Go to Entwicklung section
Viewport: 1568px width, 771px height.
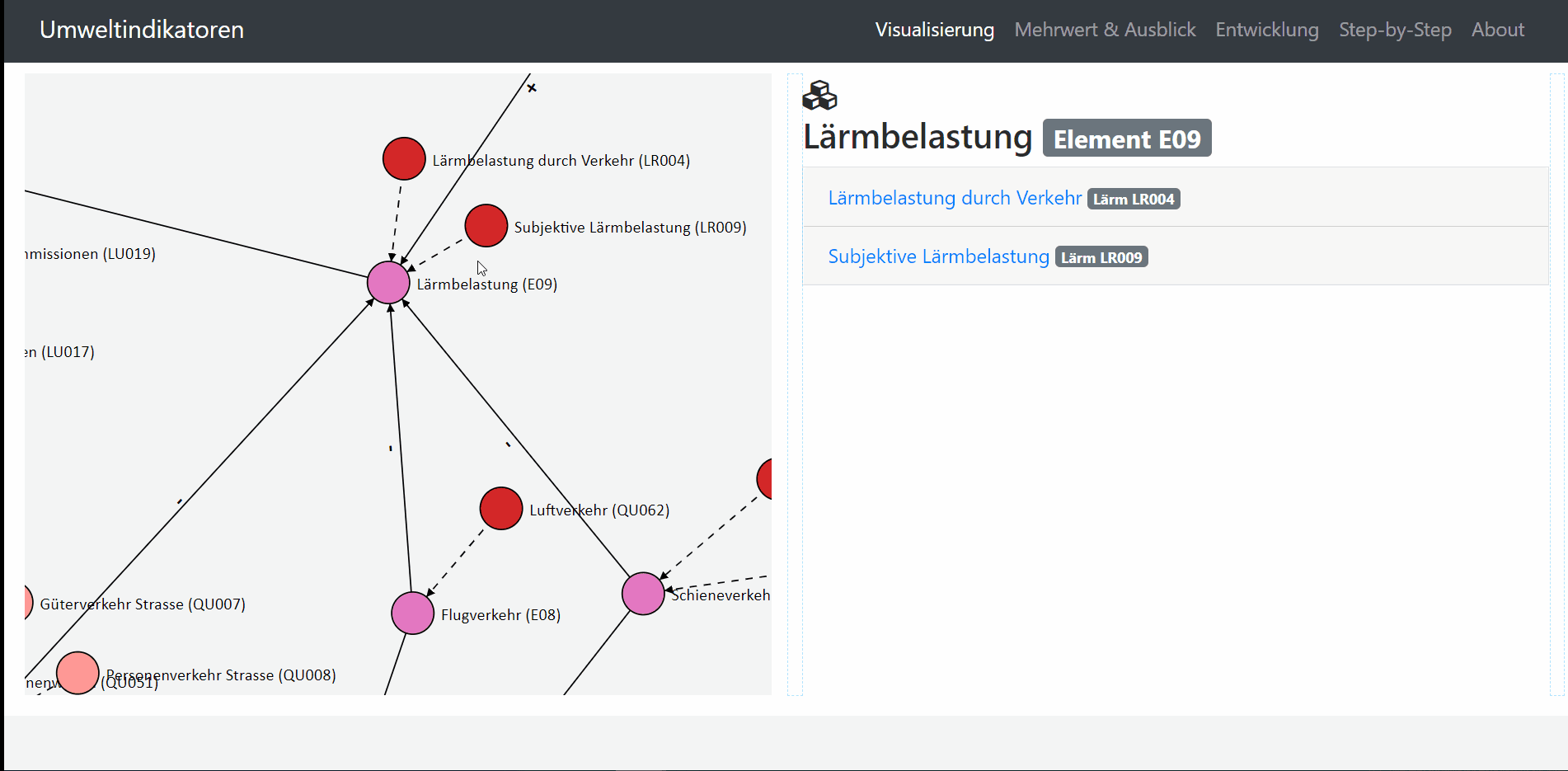point(1267,30)
